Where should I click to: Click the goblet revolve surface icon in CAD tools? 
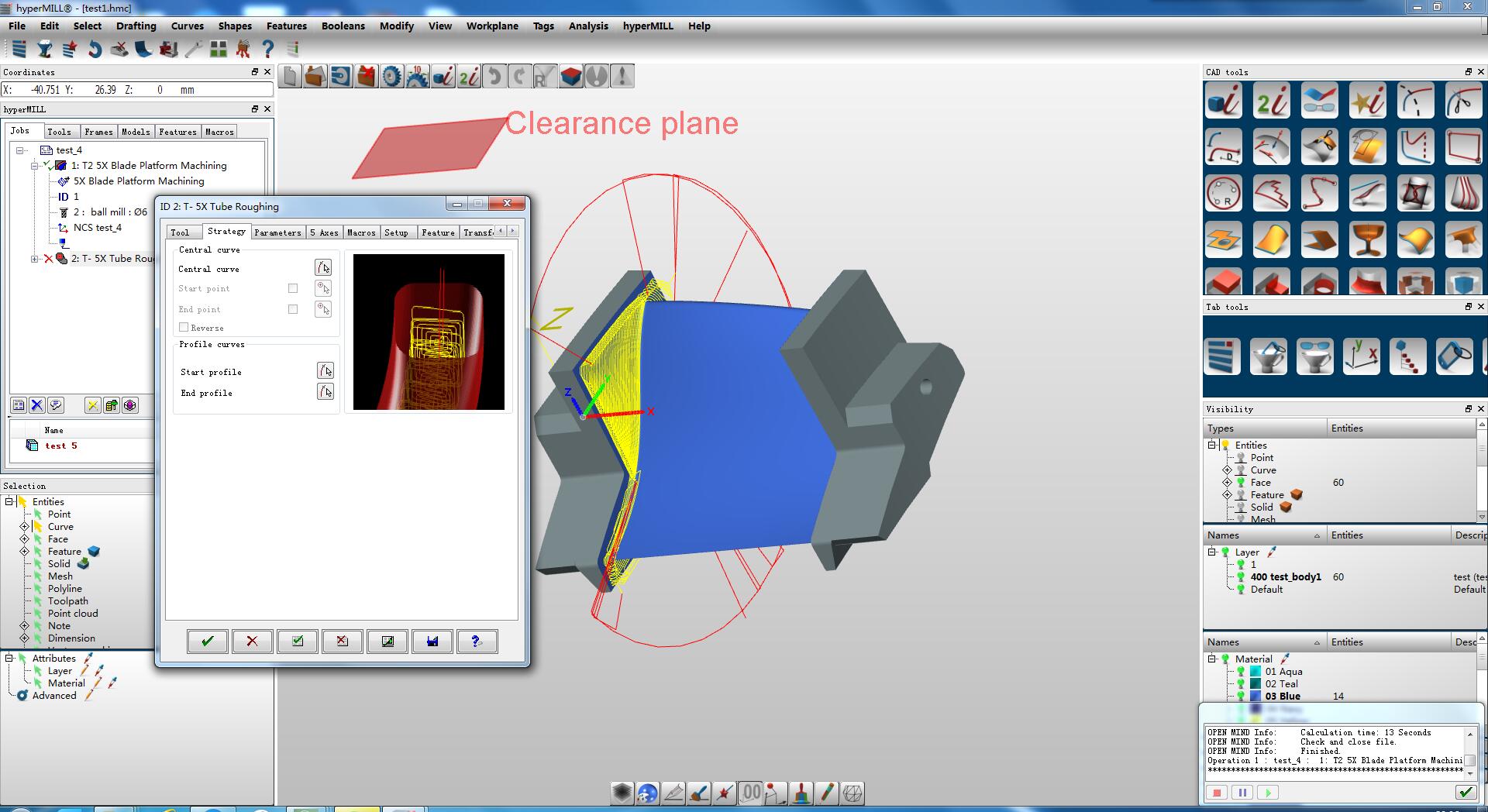point(1368,240)
